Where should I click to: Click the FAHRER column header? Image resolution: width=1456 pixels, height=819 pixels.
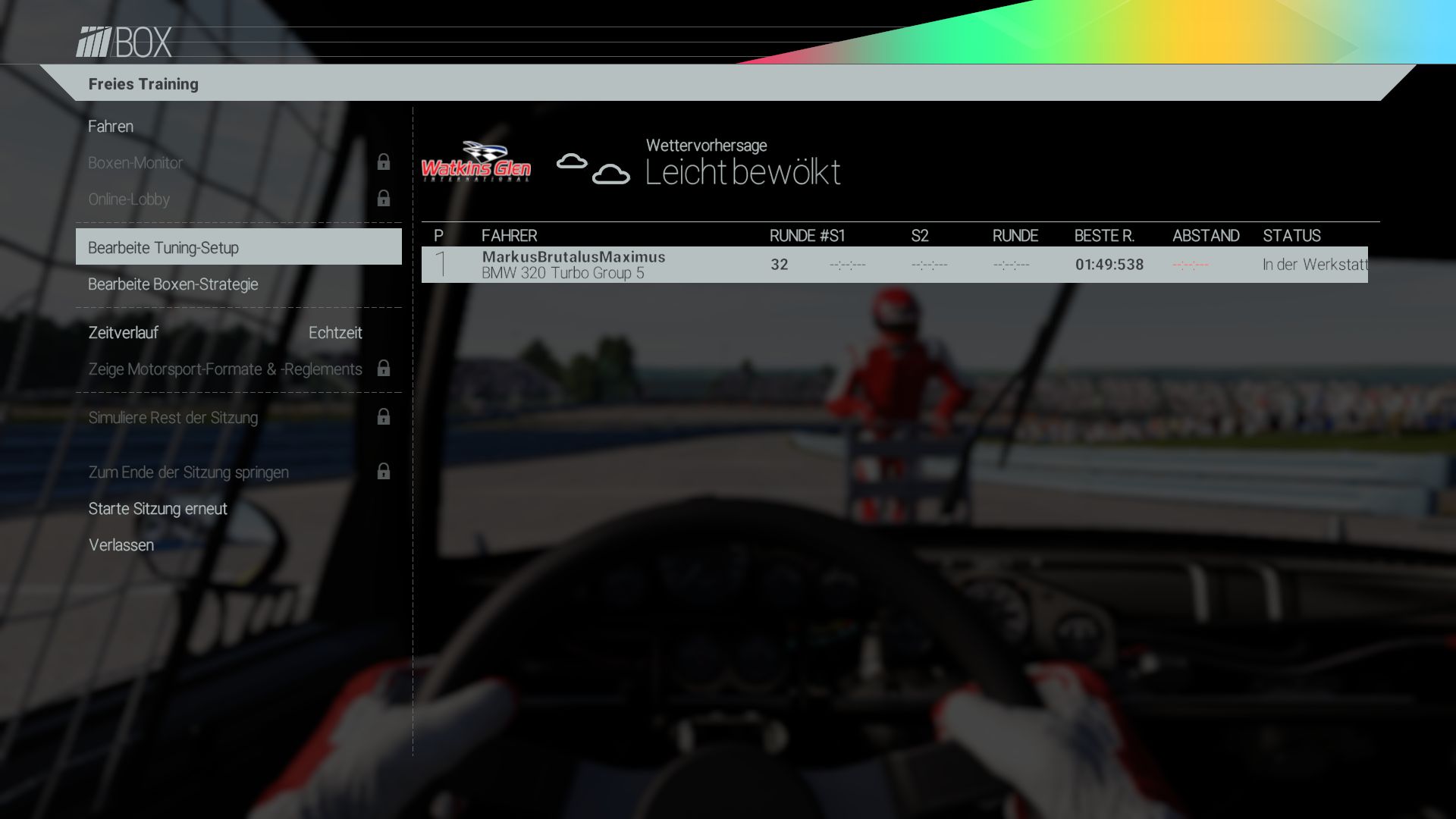click(509, 236)
